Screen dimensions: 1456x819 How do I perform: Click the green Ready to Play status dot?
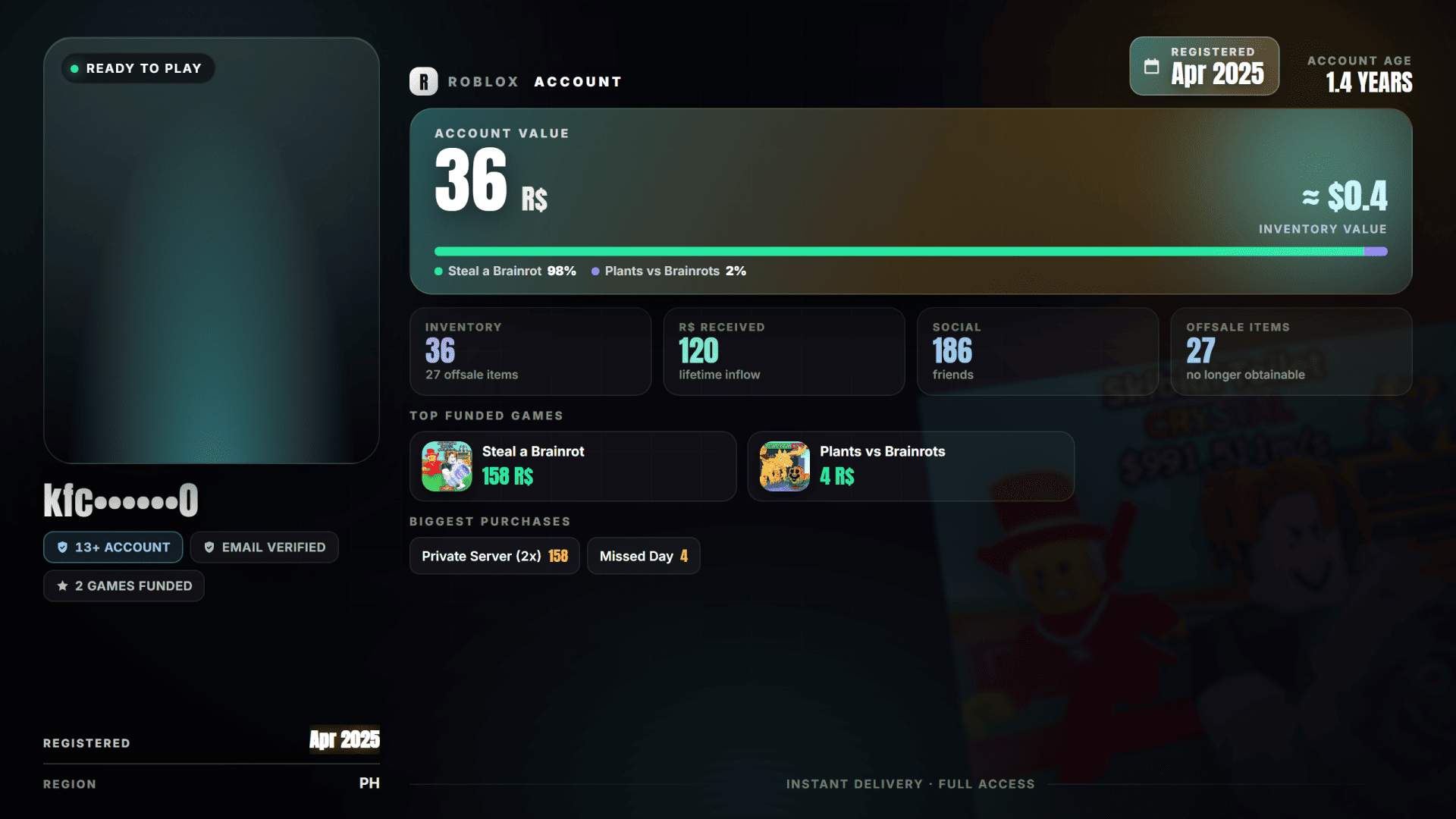(74, 68)
